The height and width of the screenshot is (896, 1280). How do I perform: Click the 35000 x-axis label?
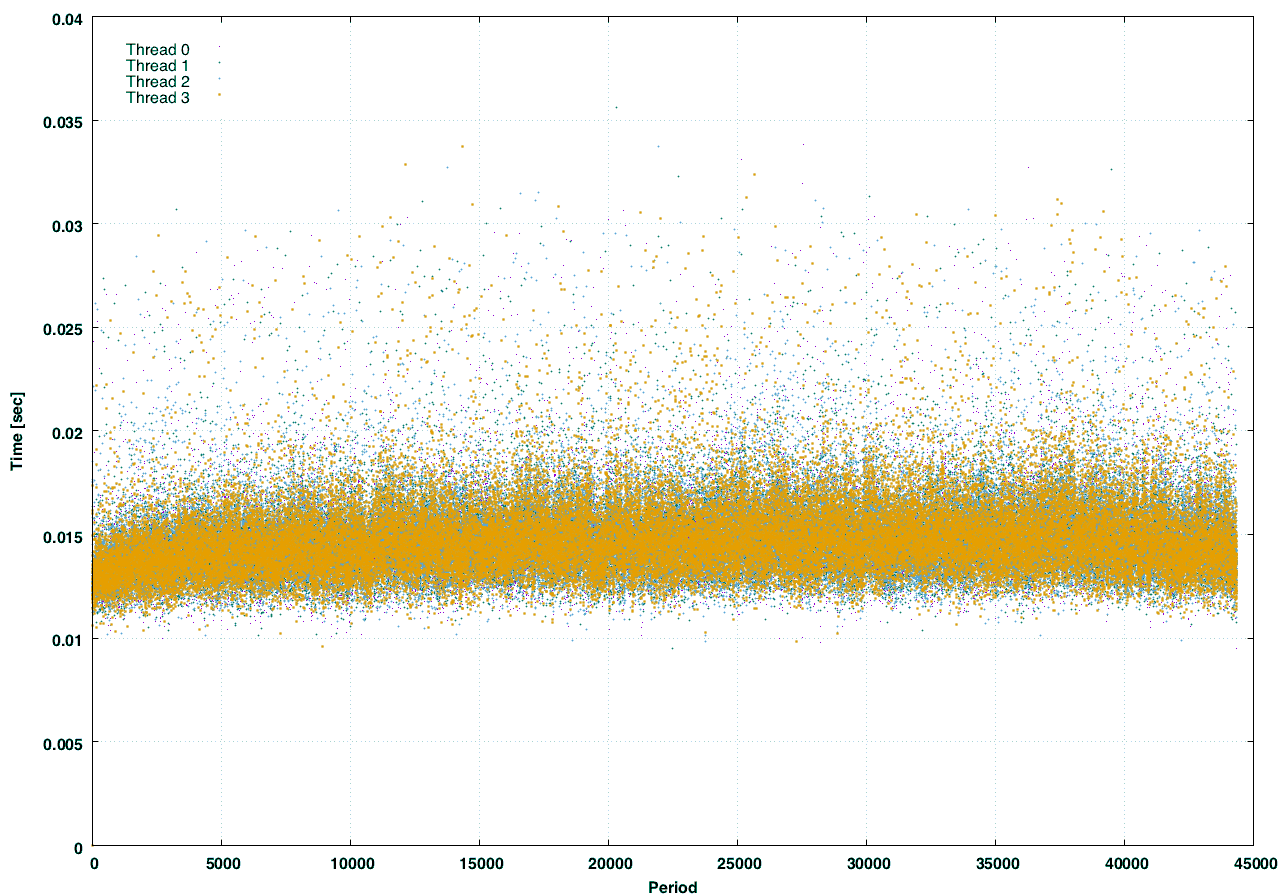pos(995,863)
